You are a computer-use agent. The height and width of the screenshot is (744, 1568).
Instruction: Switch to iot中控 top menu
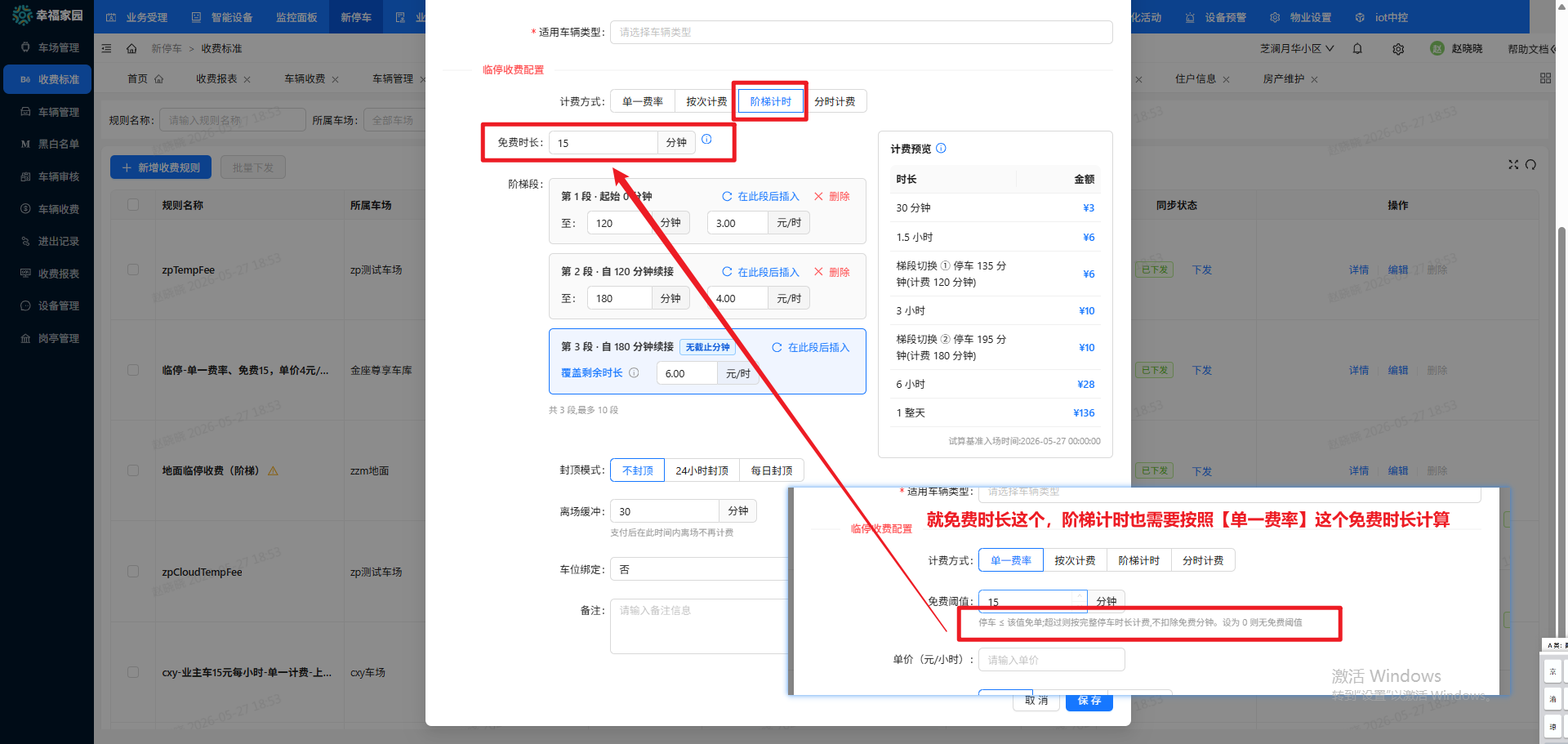pos(1382,17)
